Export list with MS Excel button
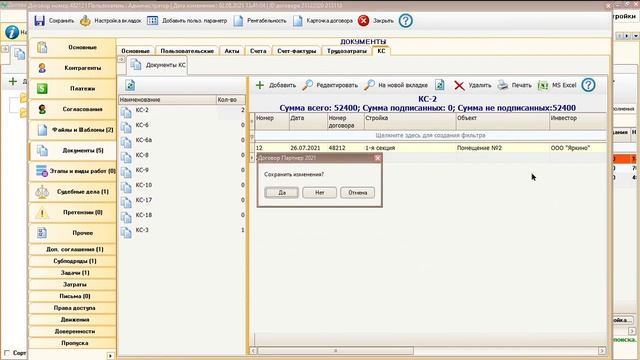Screen dimensions: 640x360 (557, 85)
